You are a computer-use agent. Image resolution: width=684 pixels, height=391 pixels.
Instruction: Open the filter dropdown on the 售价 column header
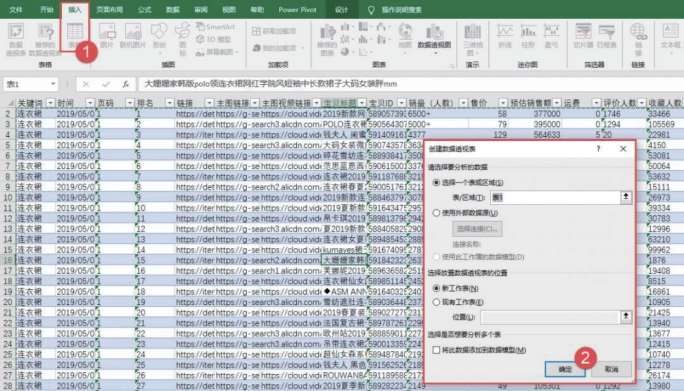tap(503, 103)
